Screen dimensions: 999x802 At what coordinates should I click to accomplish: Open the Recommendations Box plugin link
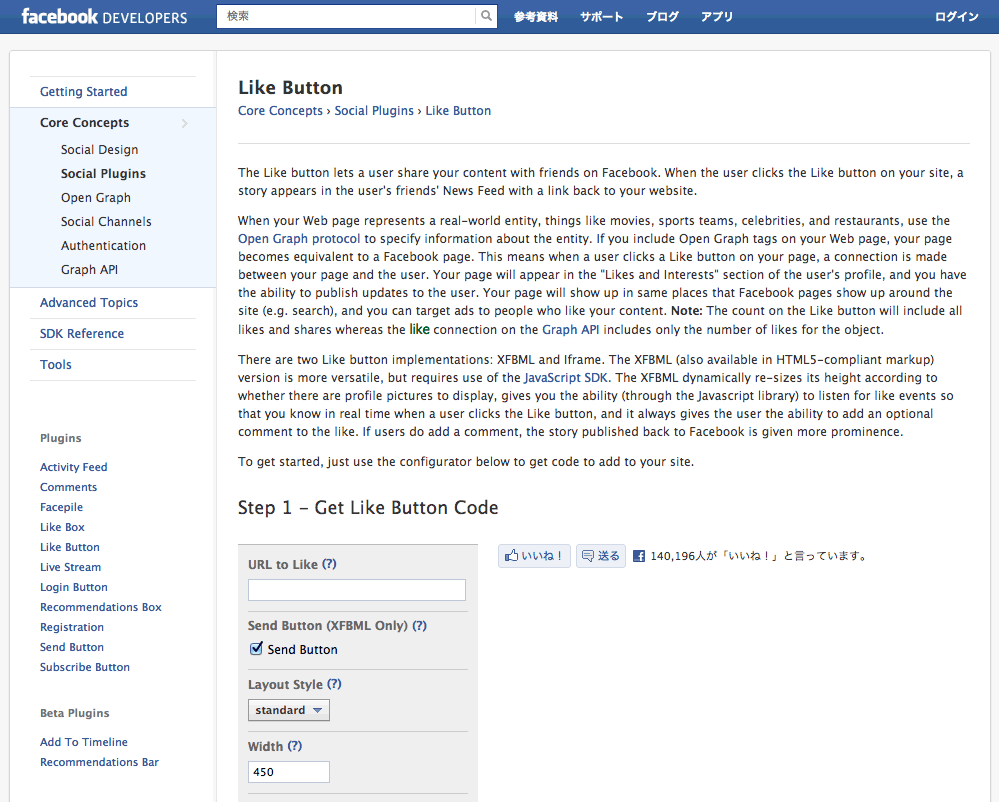point(101,607)
